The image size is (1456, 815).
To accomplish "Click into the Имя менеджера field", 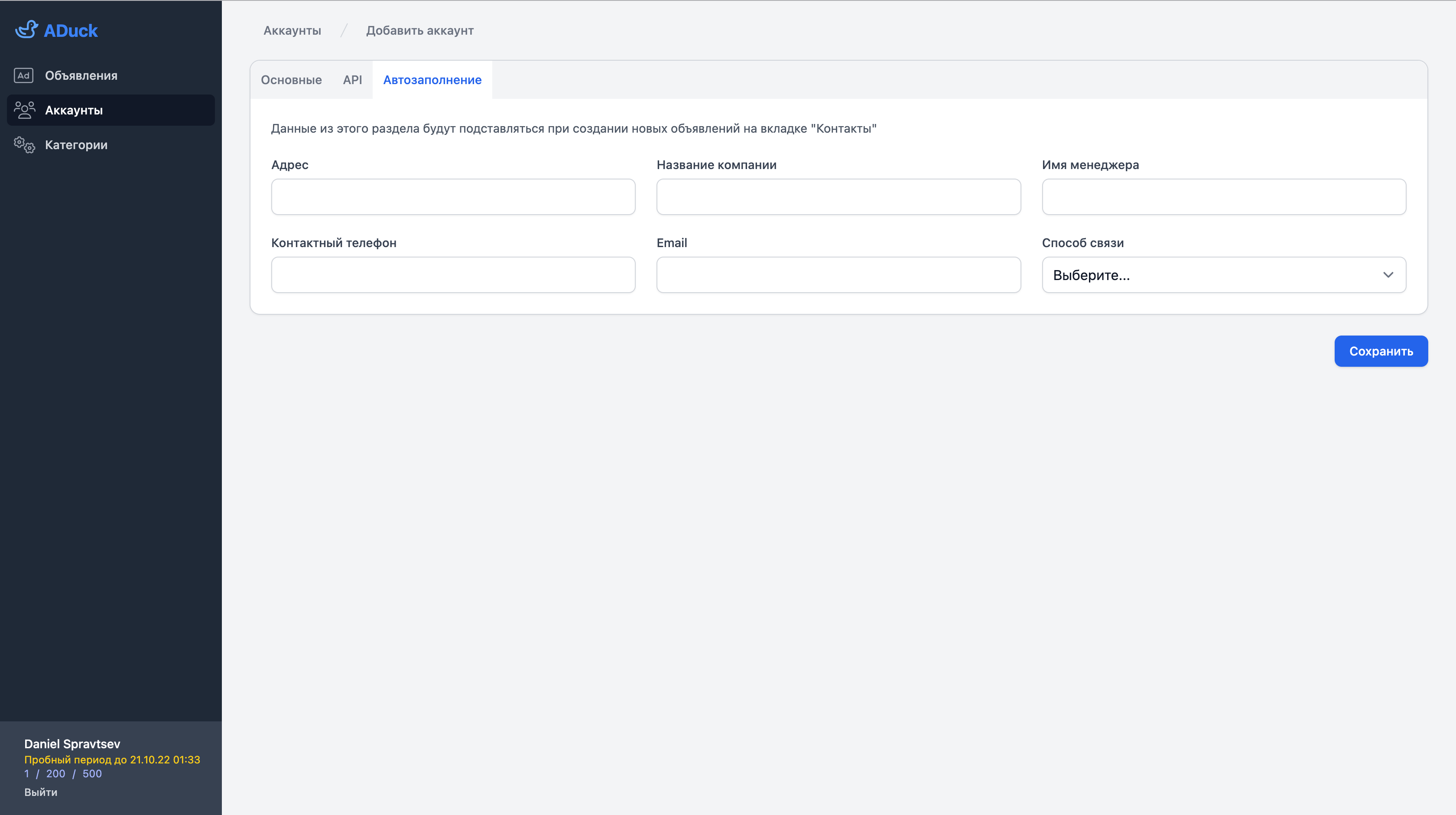I will pos(1224,197).
